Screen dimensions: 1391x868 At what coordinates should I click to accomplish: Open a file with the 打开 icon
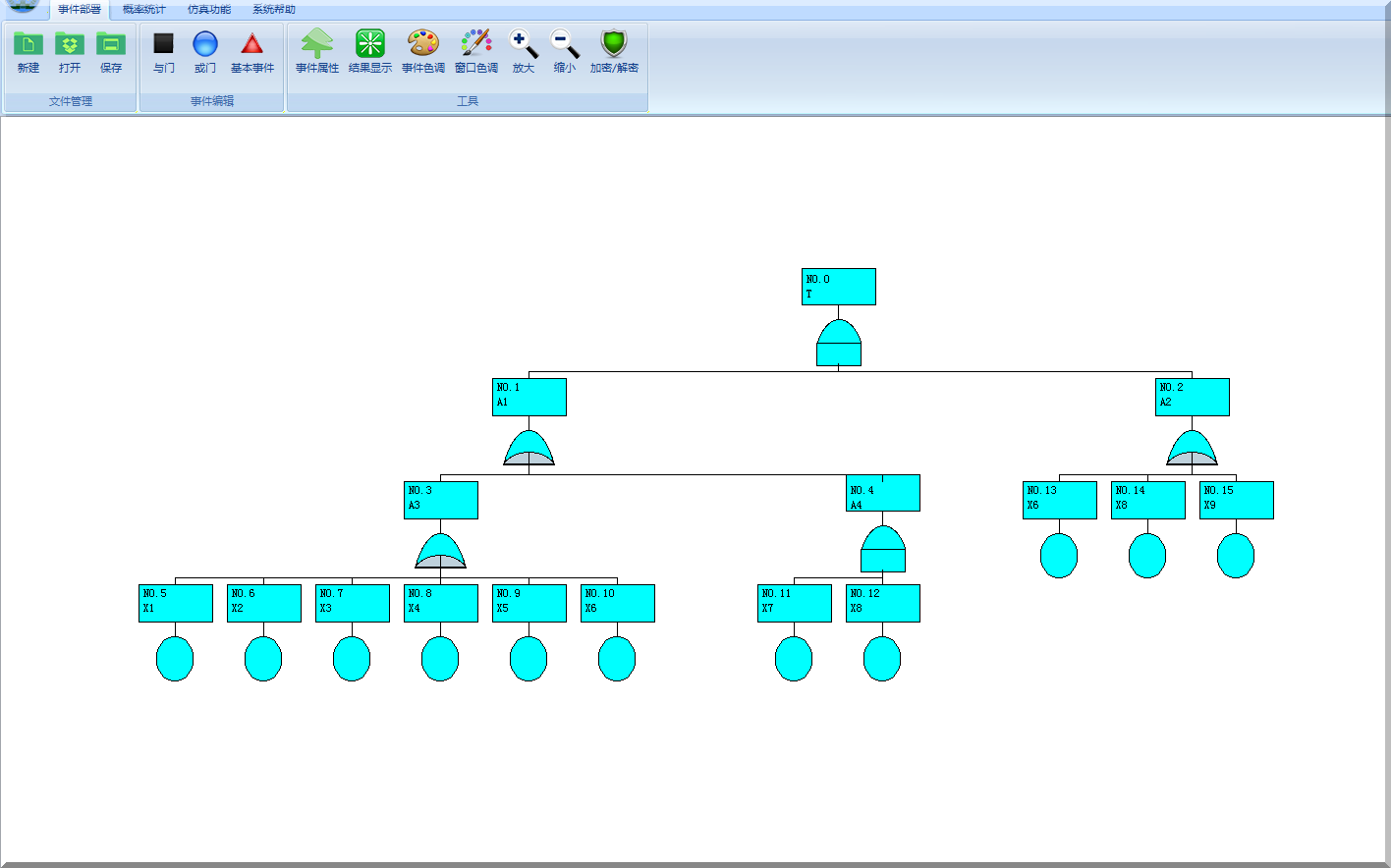coord(70,45)
